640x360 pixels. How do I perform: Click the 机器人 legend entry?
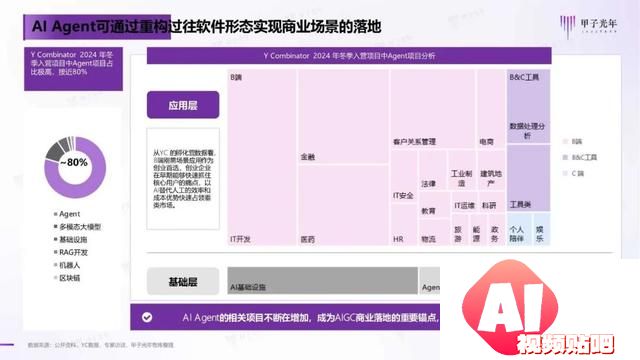point(67,265)
